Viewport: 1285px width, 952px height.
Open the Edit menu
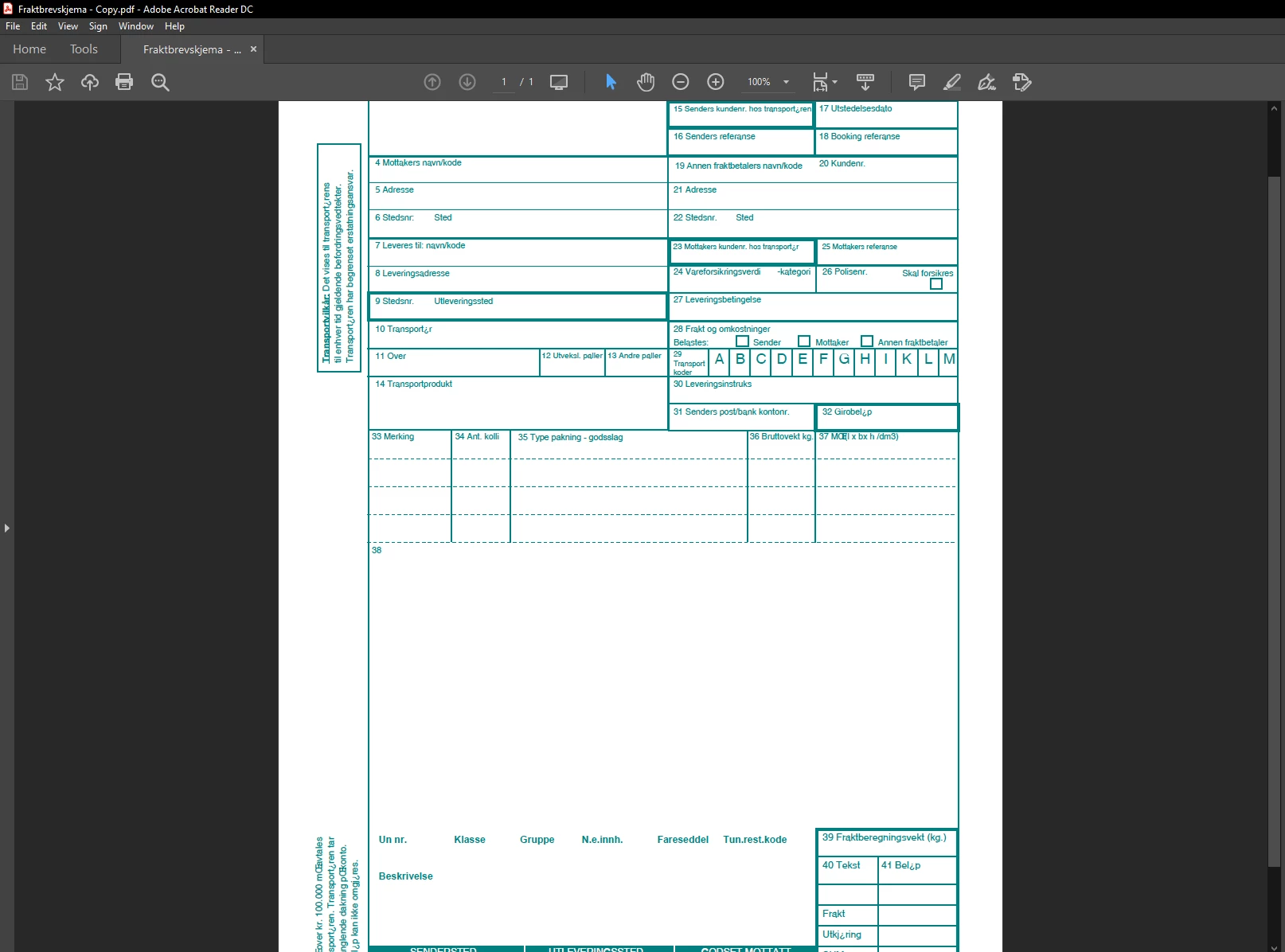tap(39, 26)
